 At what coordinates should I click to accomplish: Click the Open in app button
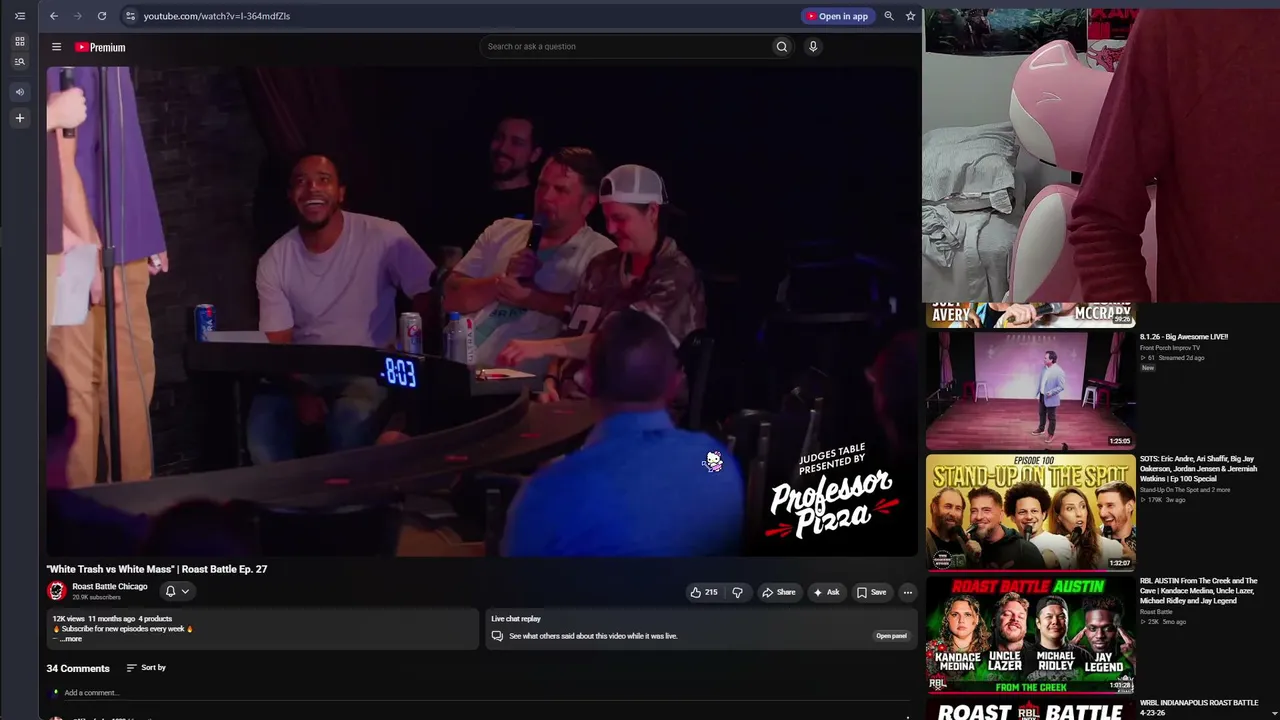tap(838, 16)
